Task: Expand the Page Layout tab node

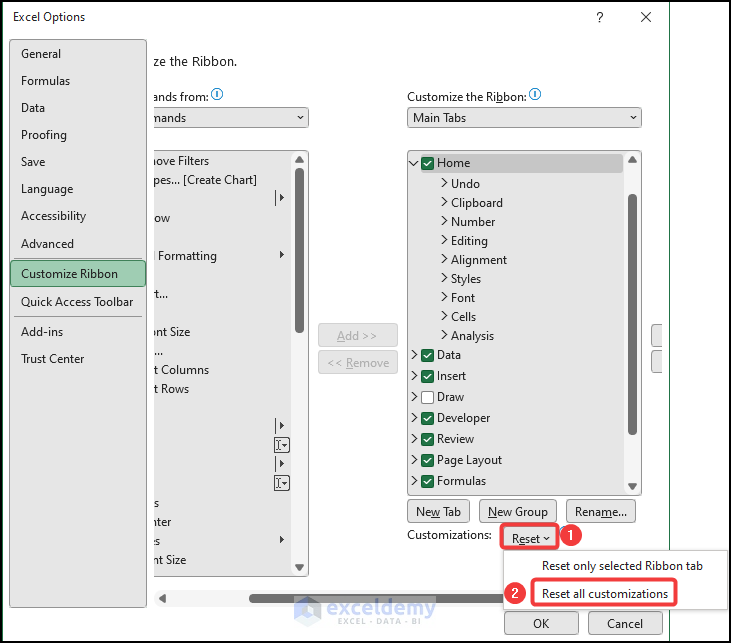Action: pyautogui.click(x=414, y=460)
